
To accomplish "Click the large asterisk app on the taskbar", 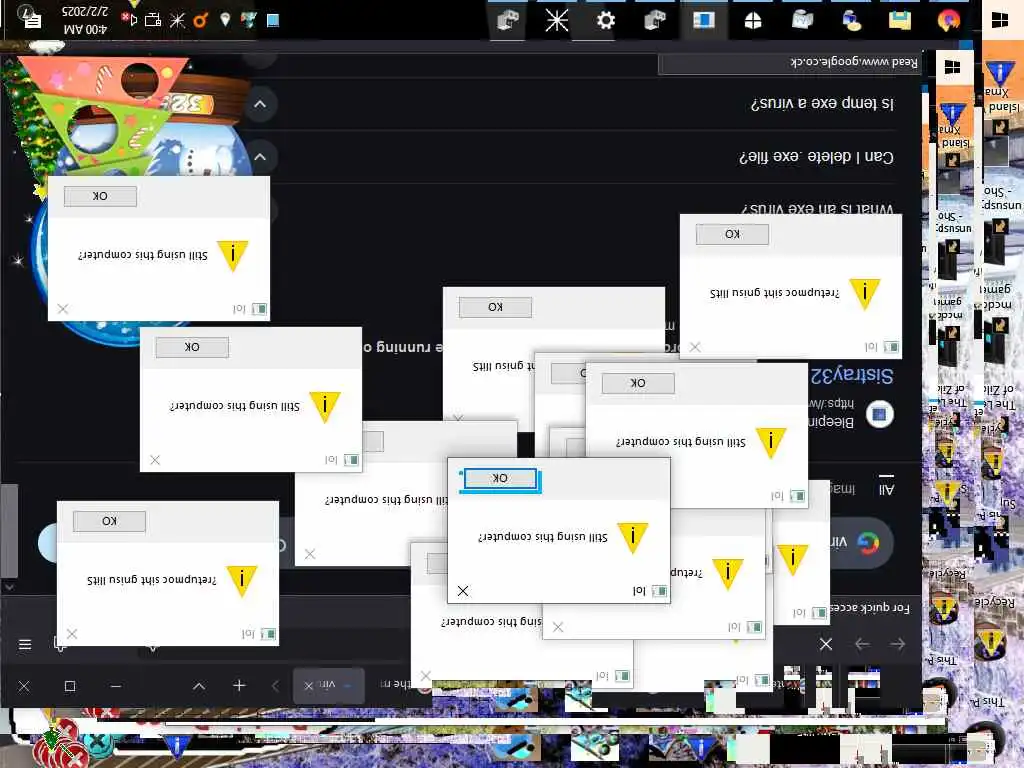I will pyautogui.click(x=556, y=20).
